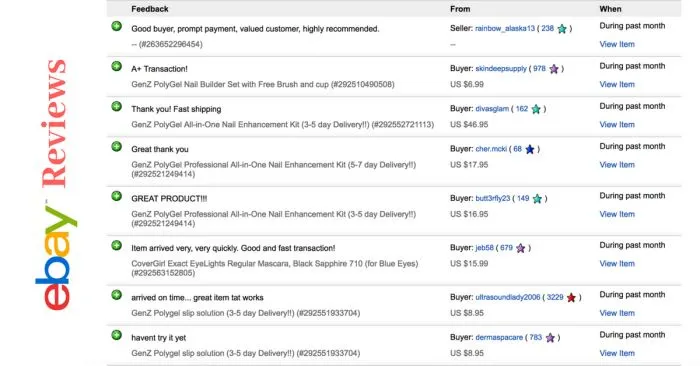Viewport: 700px width, 366px height.
Task: Click green plus icon beside 'Thank you! Fast shipping'
Action: (x=117, y=107)
